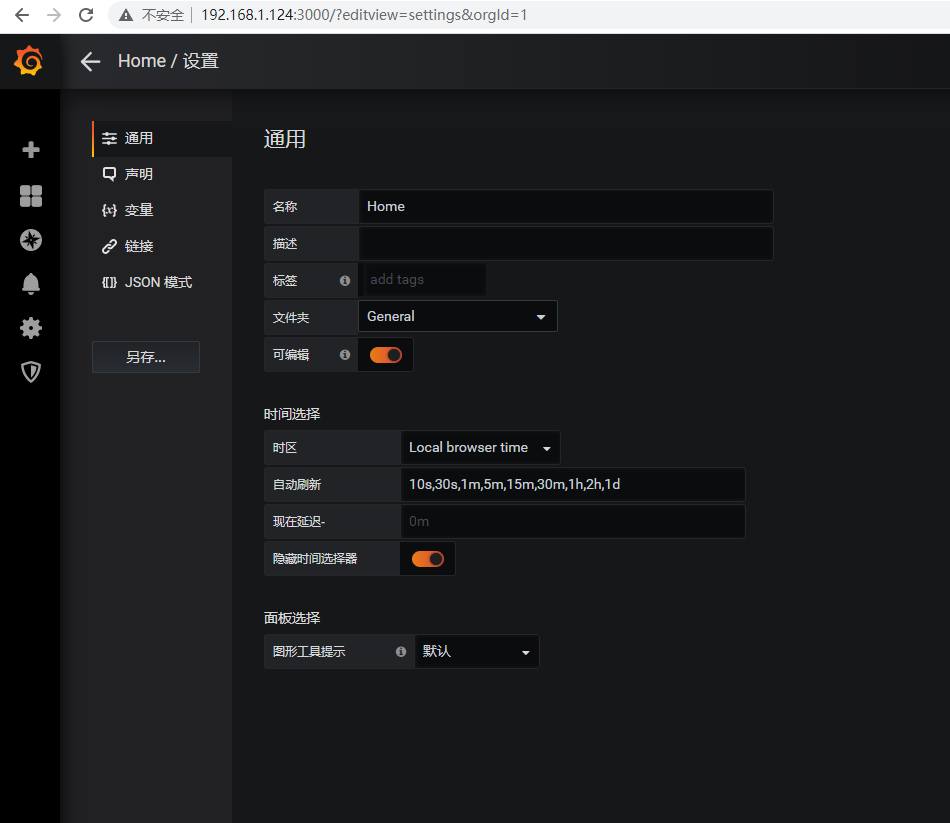Click the empty 描述 input field
This screenshot has height=823, width=950.
coord(566,244)
